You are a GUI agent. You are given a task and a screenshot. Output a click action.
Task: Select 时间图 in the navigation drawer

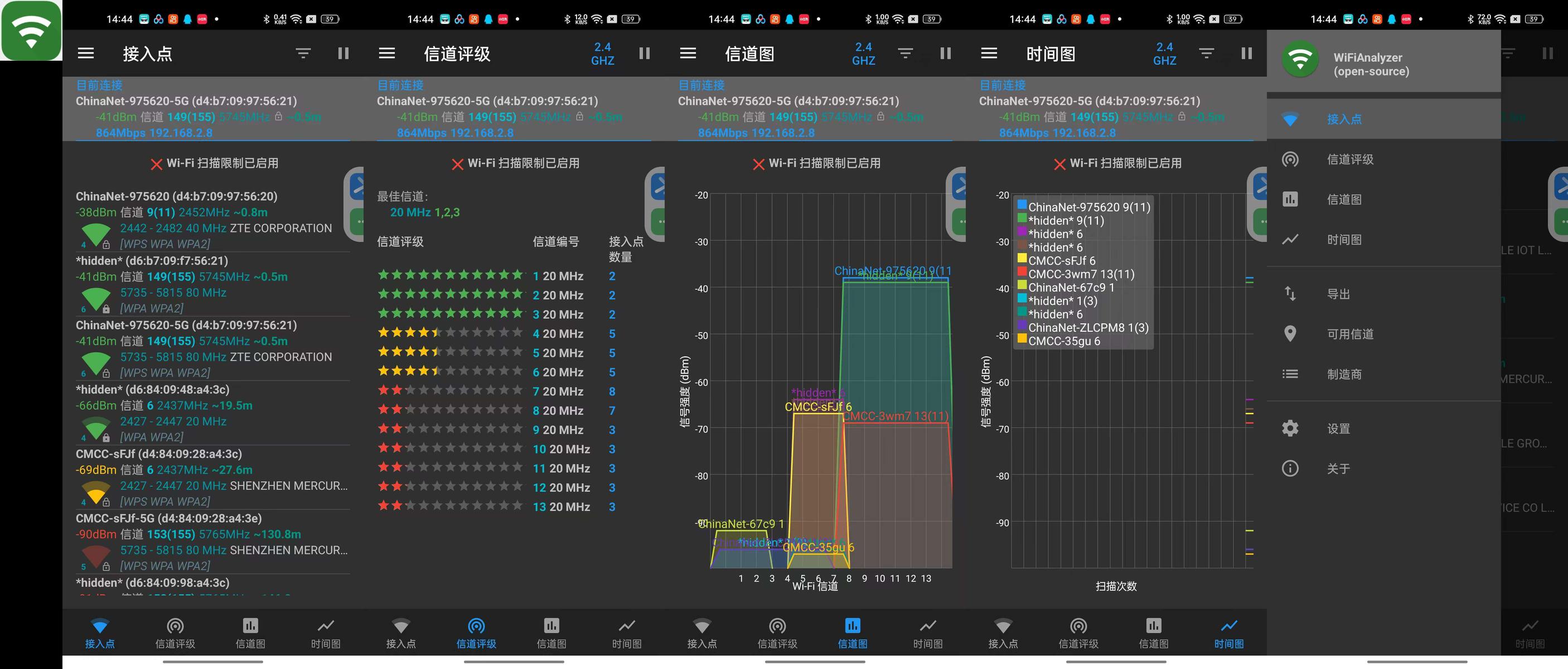coord(1383,240)
